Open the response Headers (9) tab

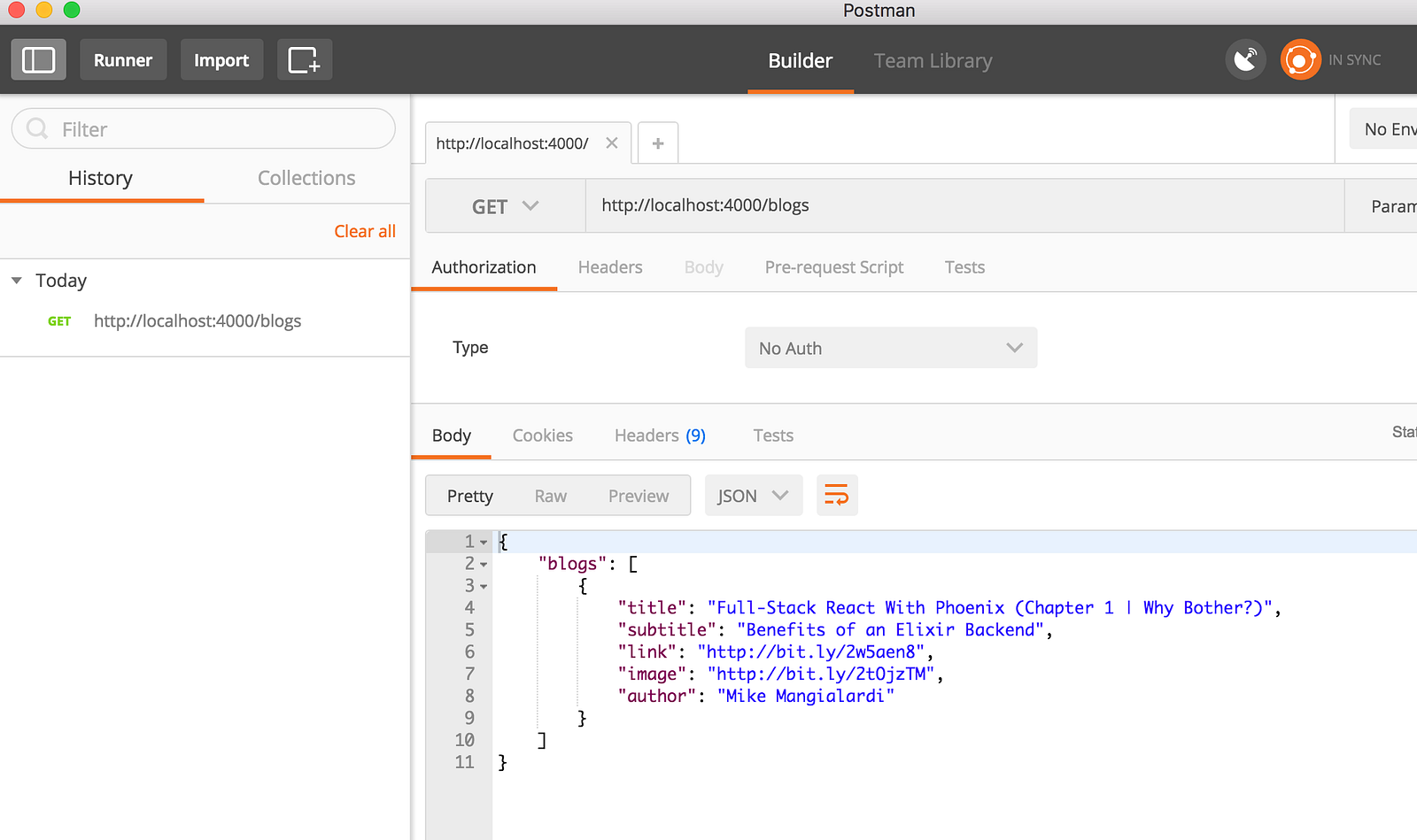click(x=660, y=435)
